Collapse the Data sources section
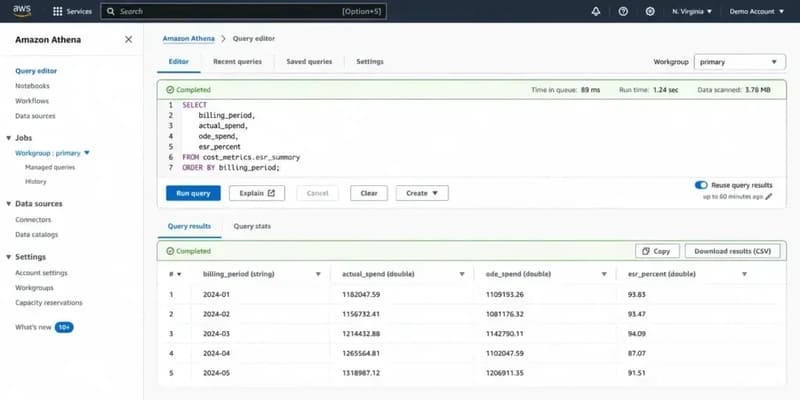800x400 pixels. (9, 204)
